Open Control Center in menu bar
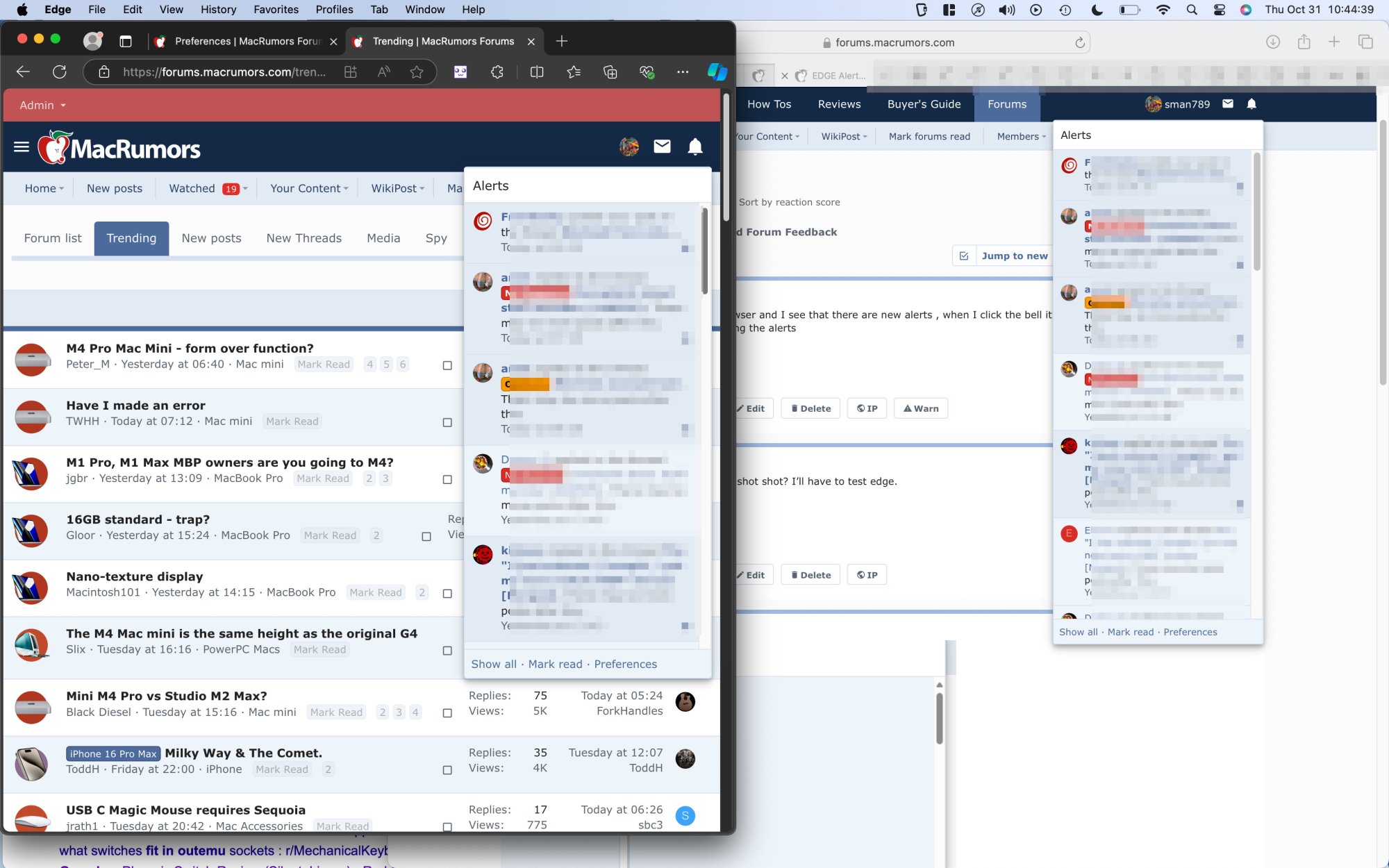Viewport: 1389px width, 868px height. coord(1219,10)
